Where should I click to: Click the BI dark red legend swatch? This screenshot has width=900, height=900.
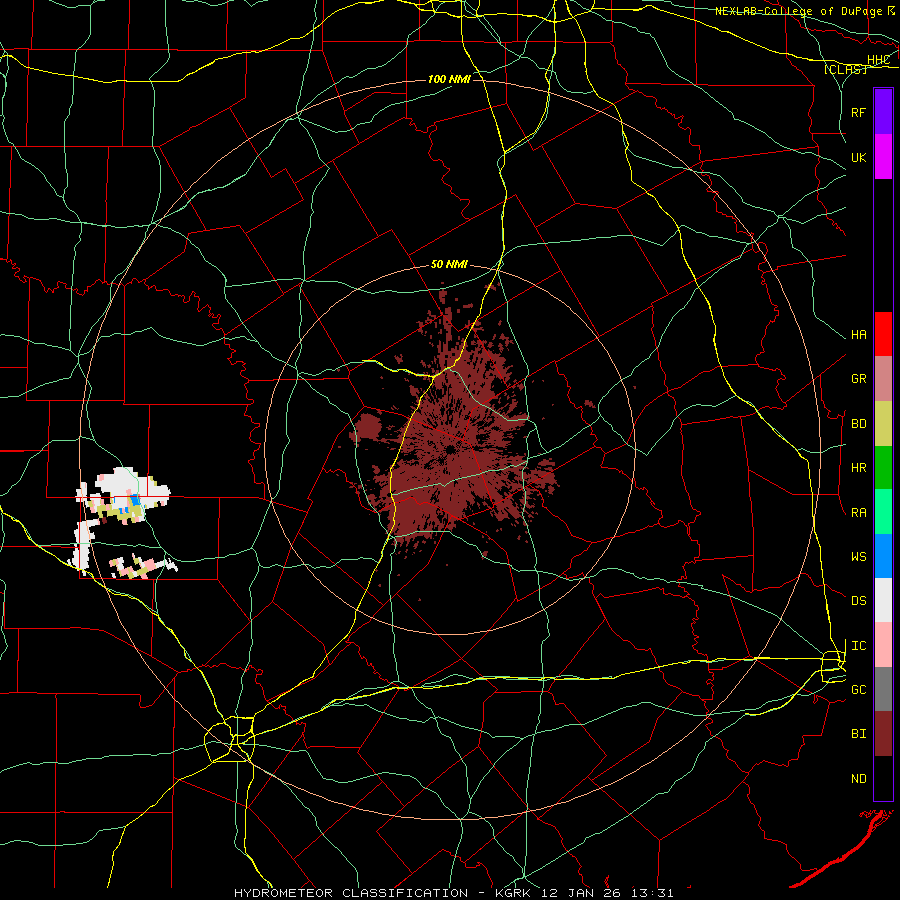(883, 734)
